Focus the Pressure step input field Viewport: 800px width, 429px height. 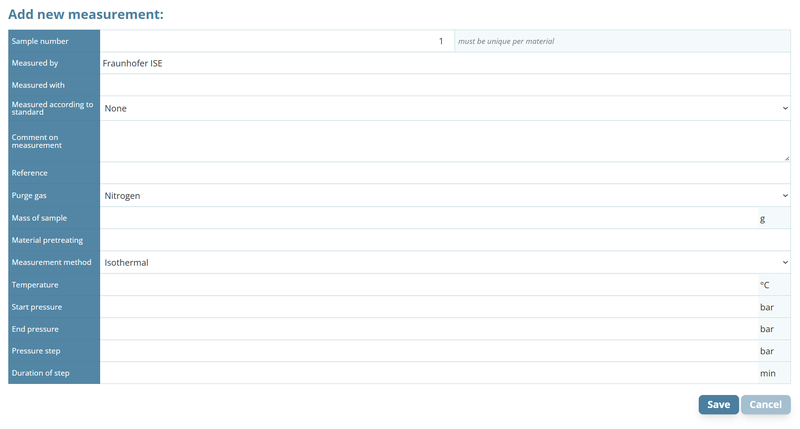pyautogui.click(x=428, y=351)
